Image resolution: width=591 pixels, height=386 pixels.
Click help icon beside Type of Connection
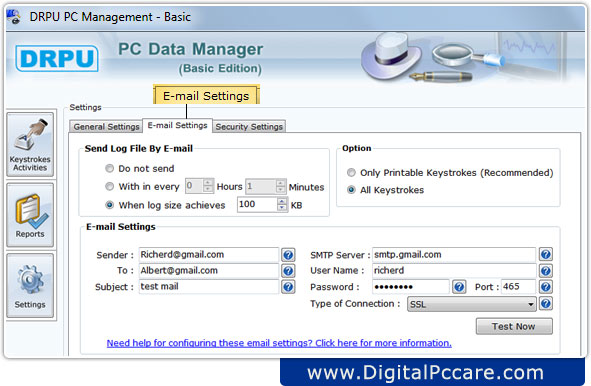(x=546, y=304)
